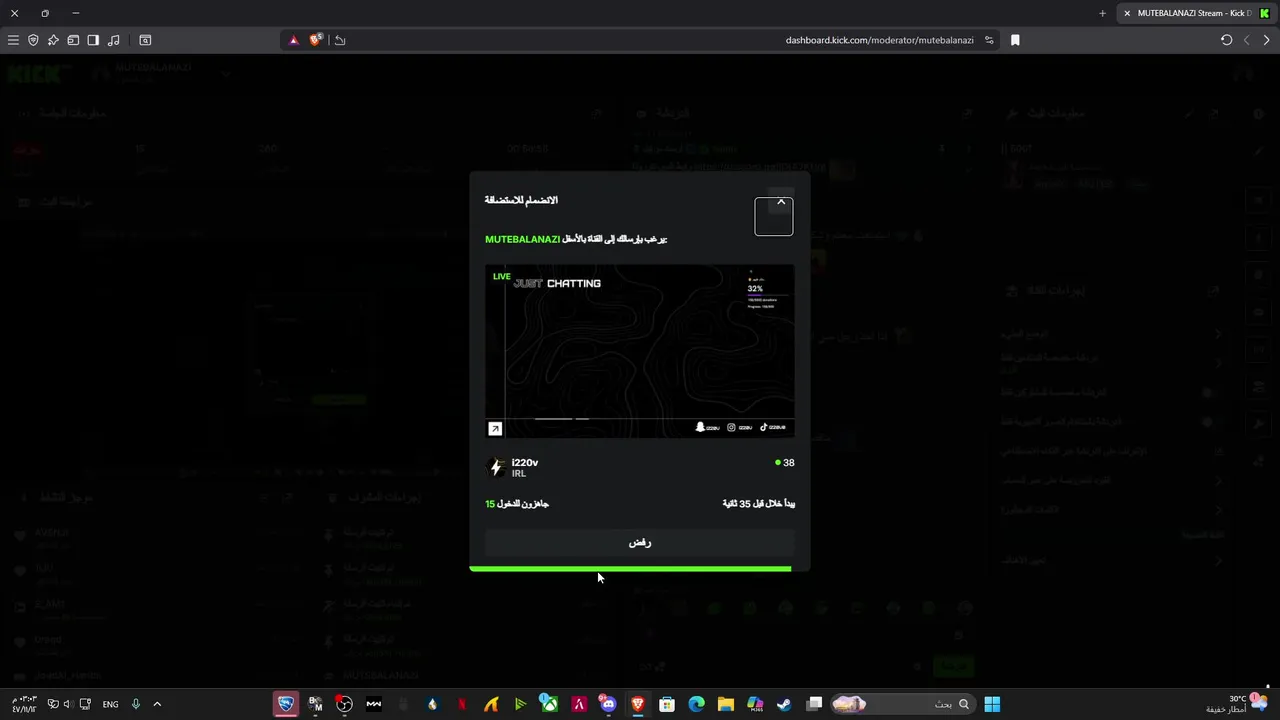Open Discord from the taskbar
The height and width of the screenshot is (720, 1280).
click(608, 704)
